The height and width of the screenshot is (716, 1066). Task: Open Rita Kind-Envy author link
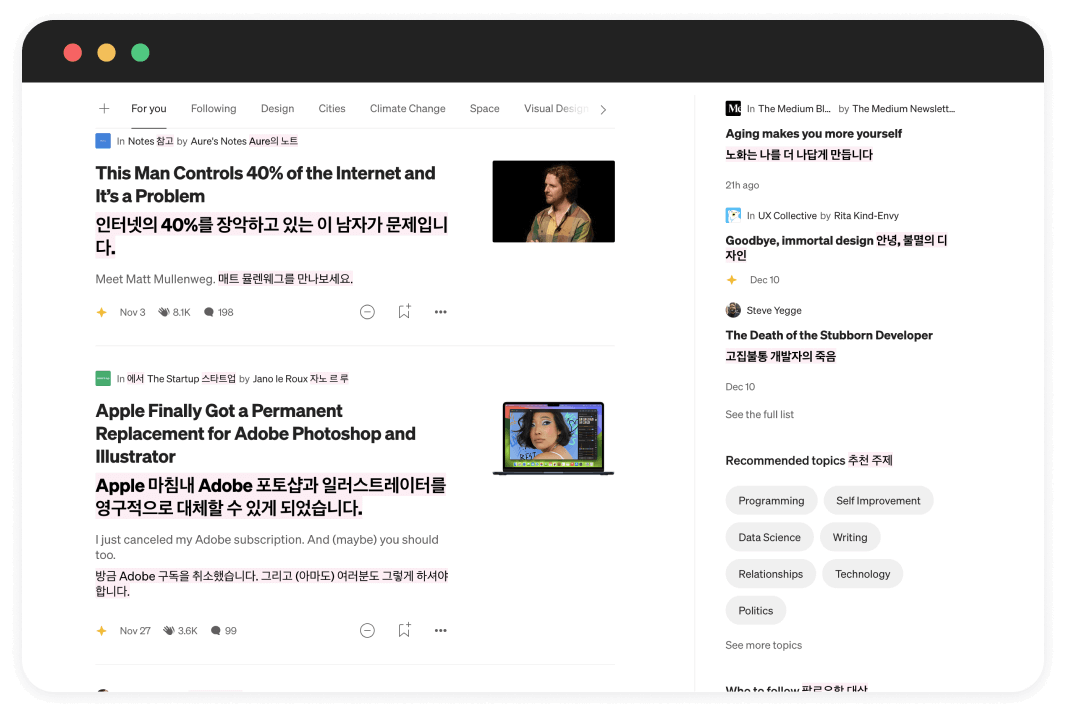pyautogui.click(x=866, y=216)
